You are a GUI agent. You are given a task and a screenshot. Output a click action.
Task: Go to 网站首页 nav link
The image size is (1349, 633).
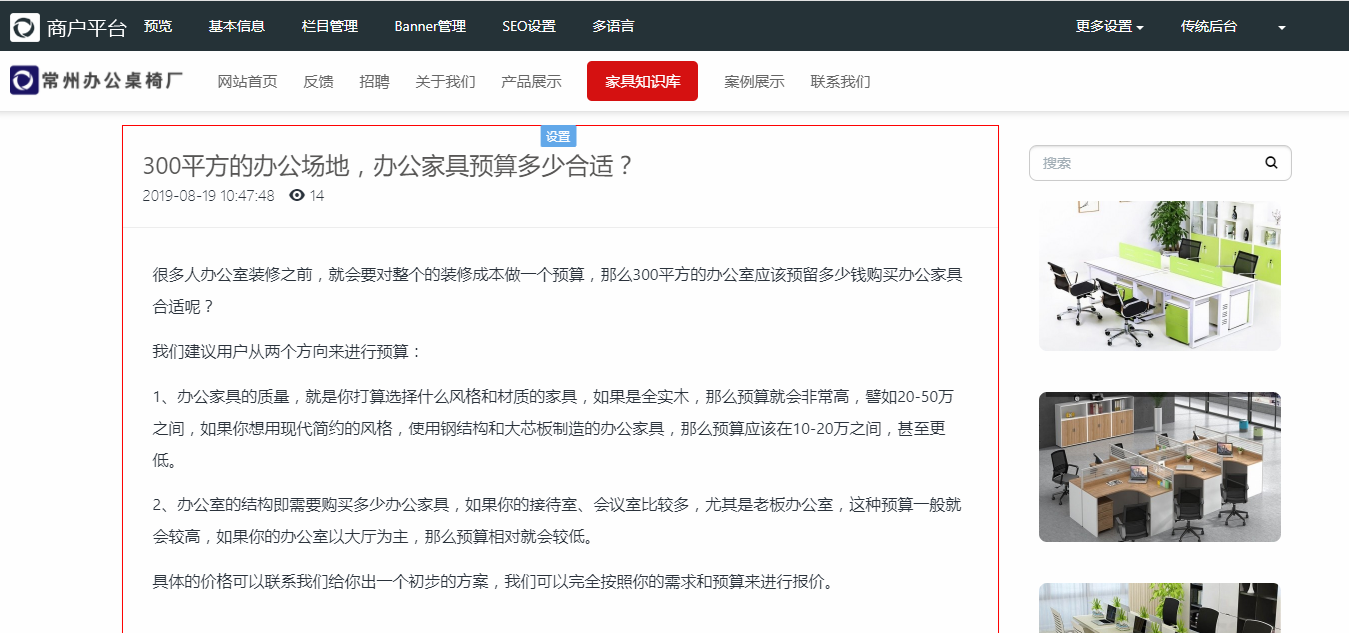click(248, 82)
